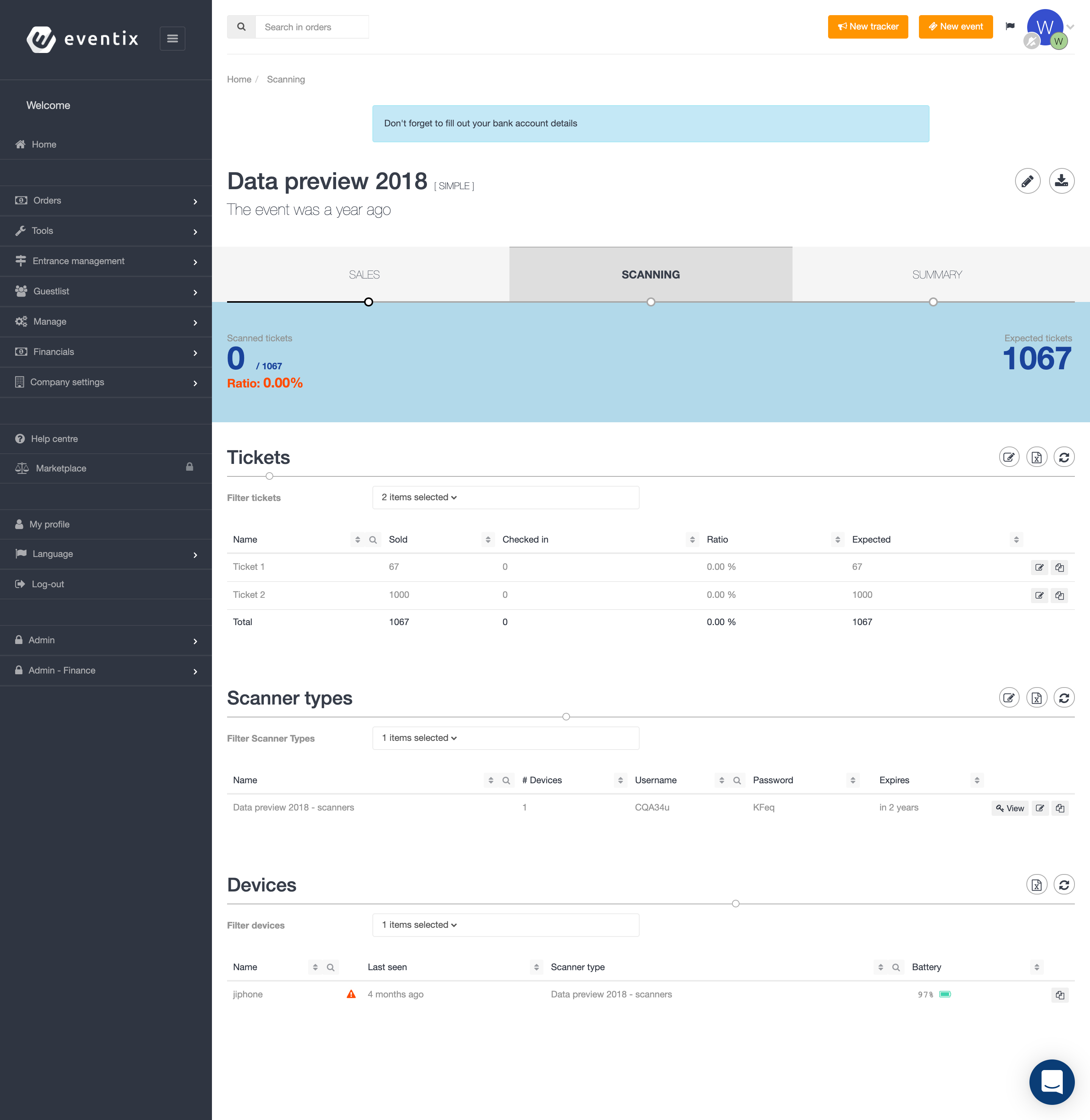
Task: Open the Filter devices dropdown
Action: pyautogui.click(x=505, y=925)
